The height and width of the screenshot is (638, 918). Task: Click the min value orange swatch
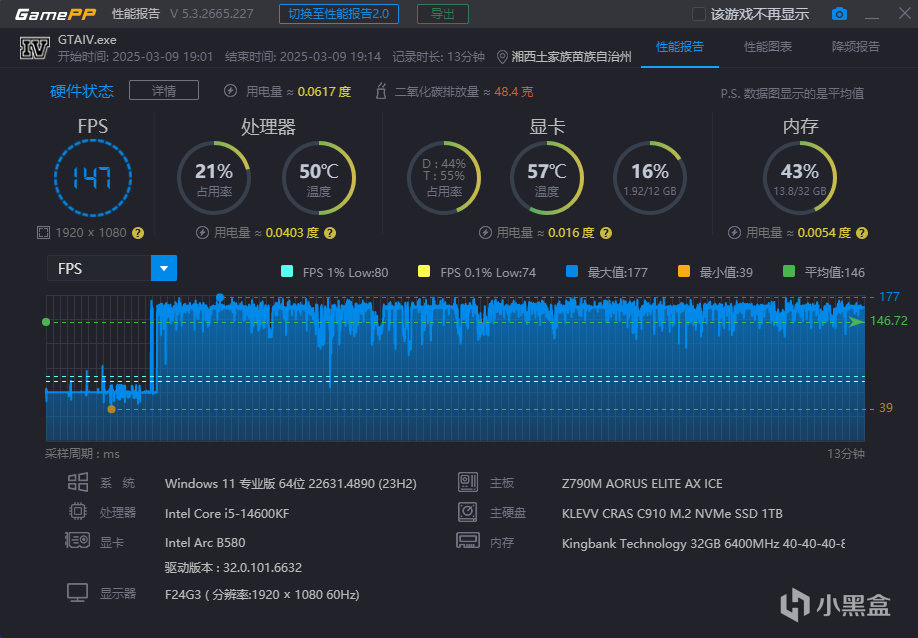pos(683,271)
